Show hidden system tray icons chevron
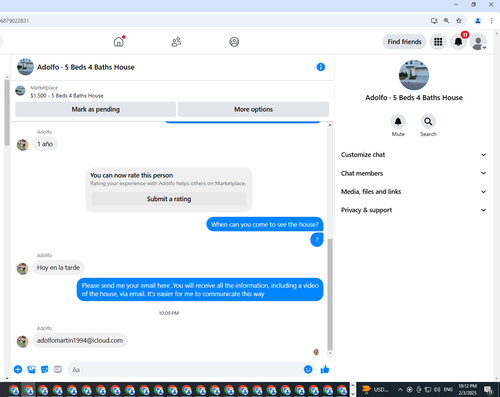 [x=400, y=389]
